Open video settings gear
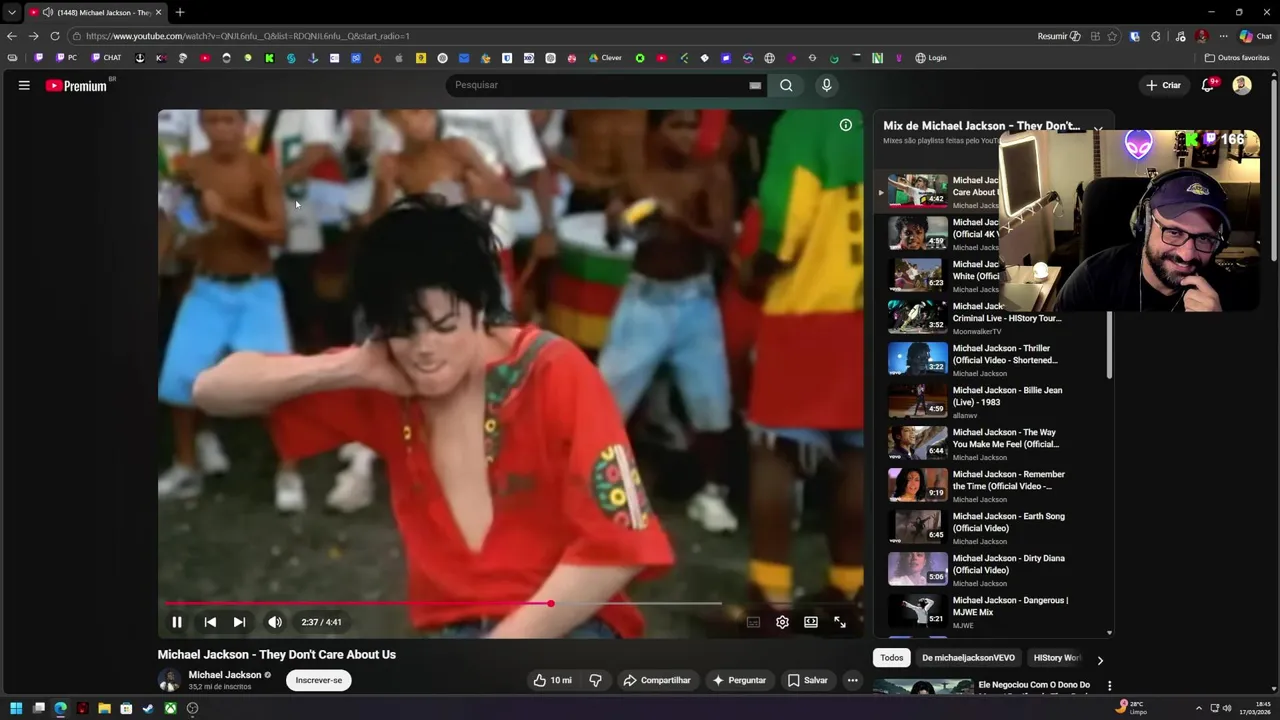The height and width of the screenshot is (720, 1280). point(782,622)
